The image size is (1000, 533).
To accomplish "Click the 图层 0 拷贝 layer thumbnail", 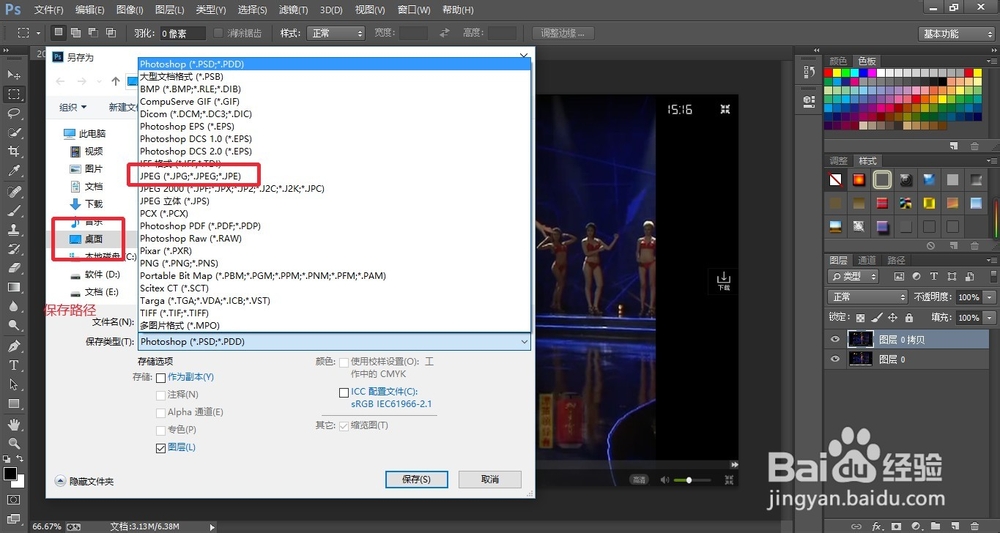I will [x=860, y=340].
